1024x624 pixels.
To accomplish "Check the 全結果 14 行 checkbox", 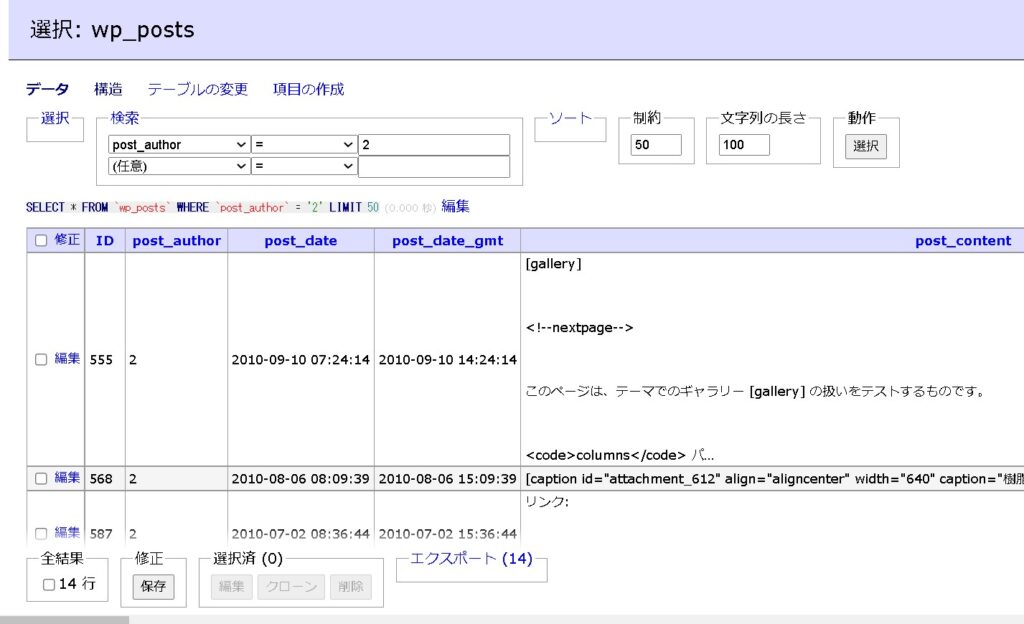I will coord(49,585).
